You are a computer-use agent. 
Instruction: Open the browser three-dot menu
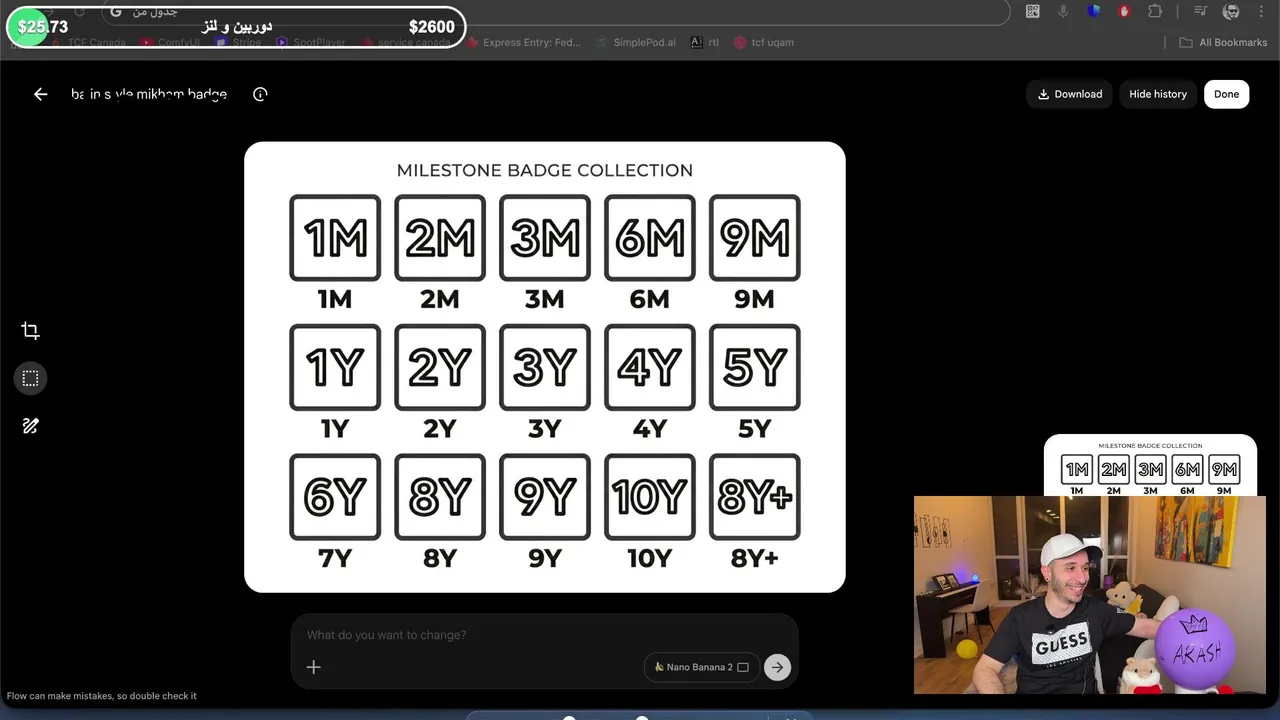click(1262, 11)
